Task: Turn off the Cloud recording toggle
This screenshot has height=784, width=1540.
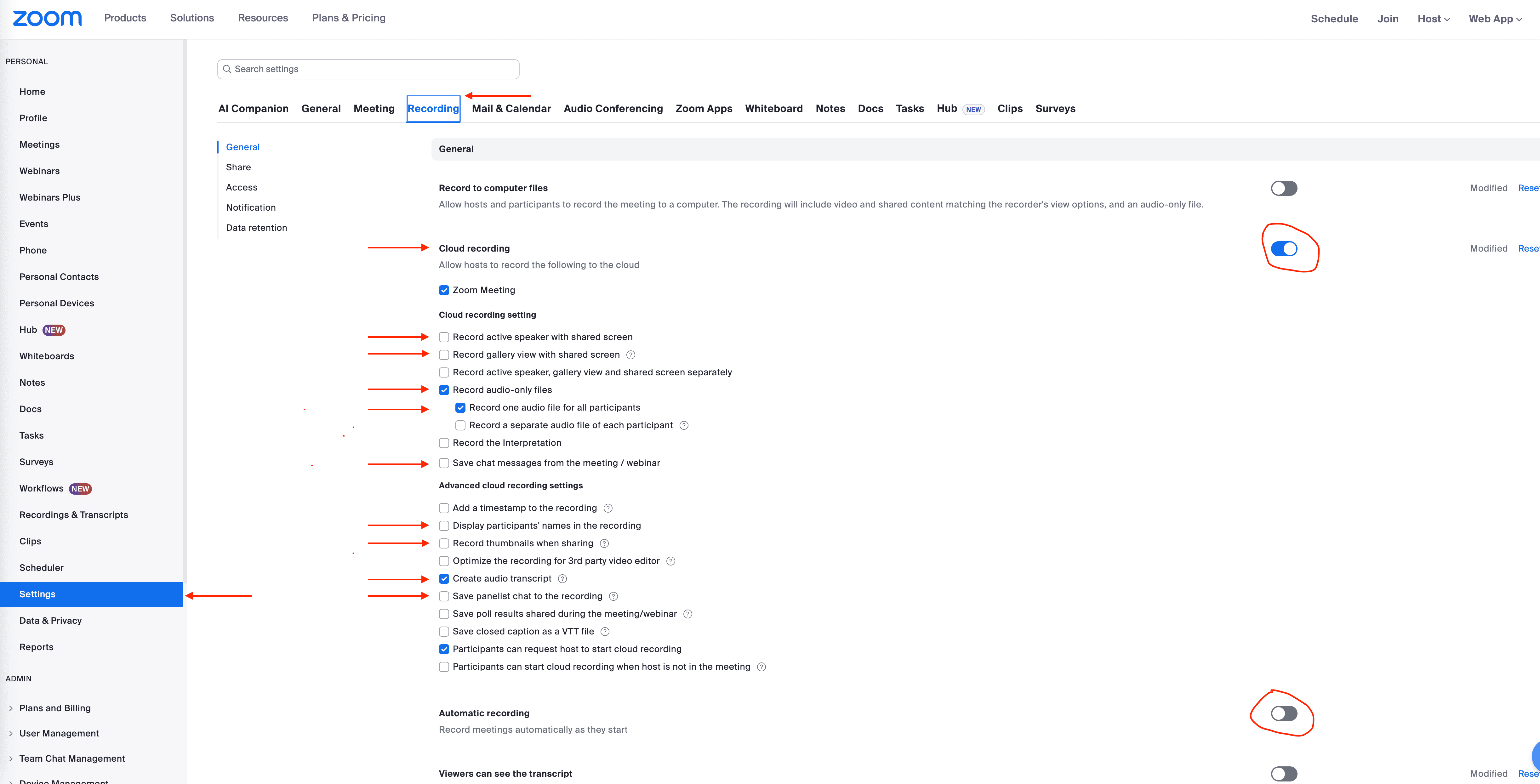Action: click(x=1284, y=249)
